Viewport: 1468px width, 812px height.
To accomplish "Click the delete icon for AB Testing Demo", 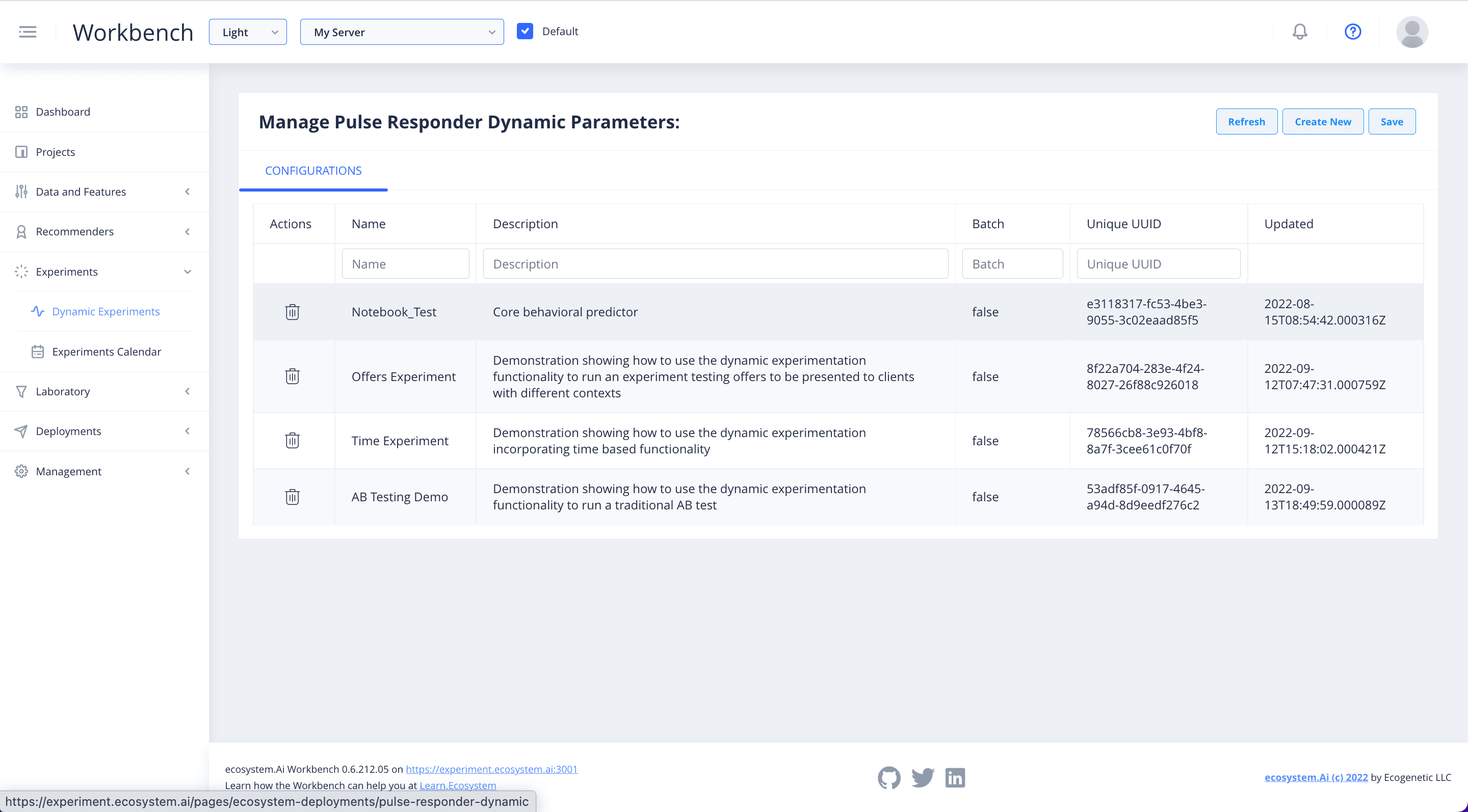I will coord(292,496).
